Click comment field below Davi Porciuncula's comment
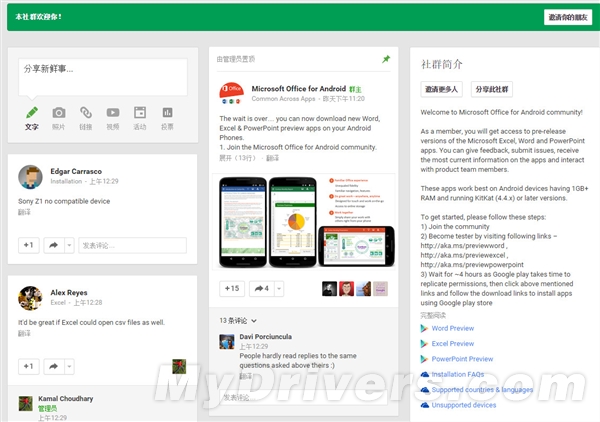600x422 pixels. [x=305, y=398]
